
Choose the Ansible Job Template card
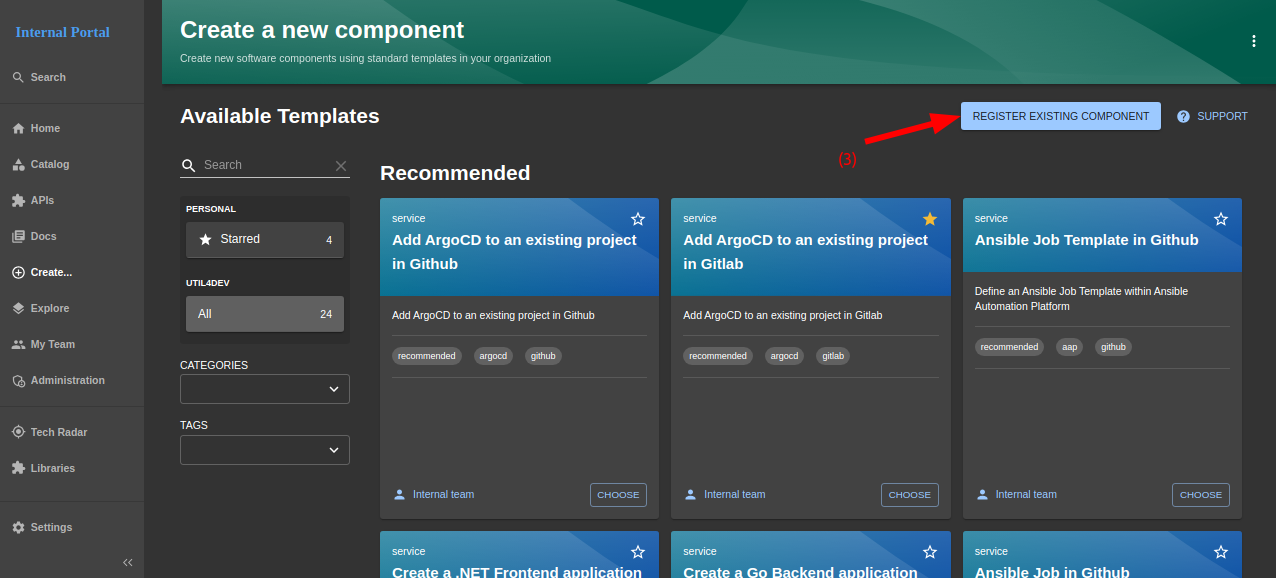coord(1200,495)
